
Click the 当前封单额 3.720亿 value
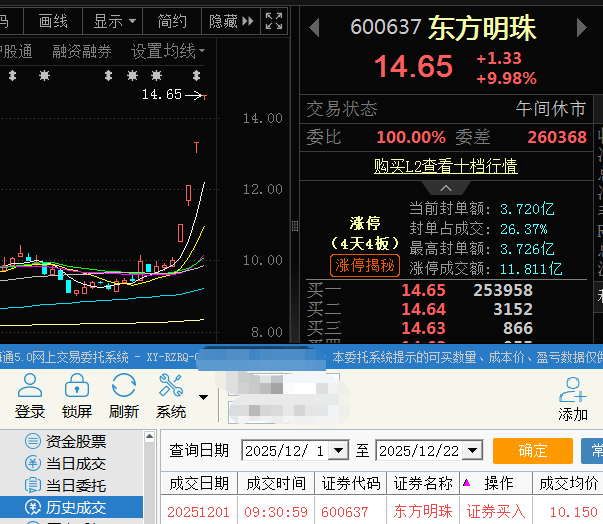pos(527,209)
